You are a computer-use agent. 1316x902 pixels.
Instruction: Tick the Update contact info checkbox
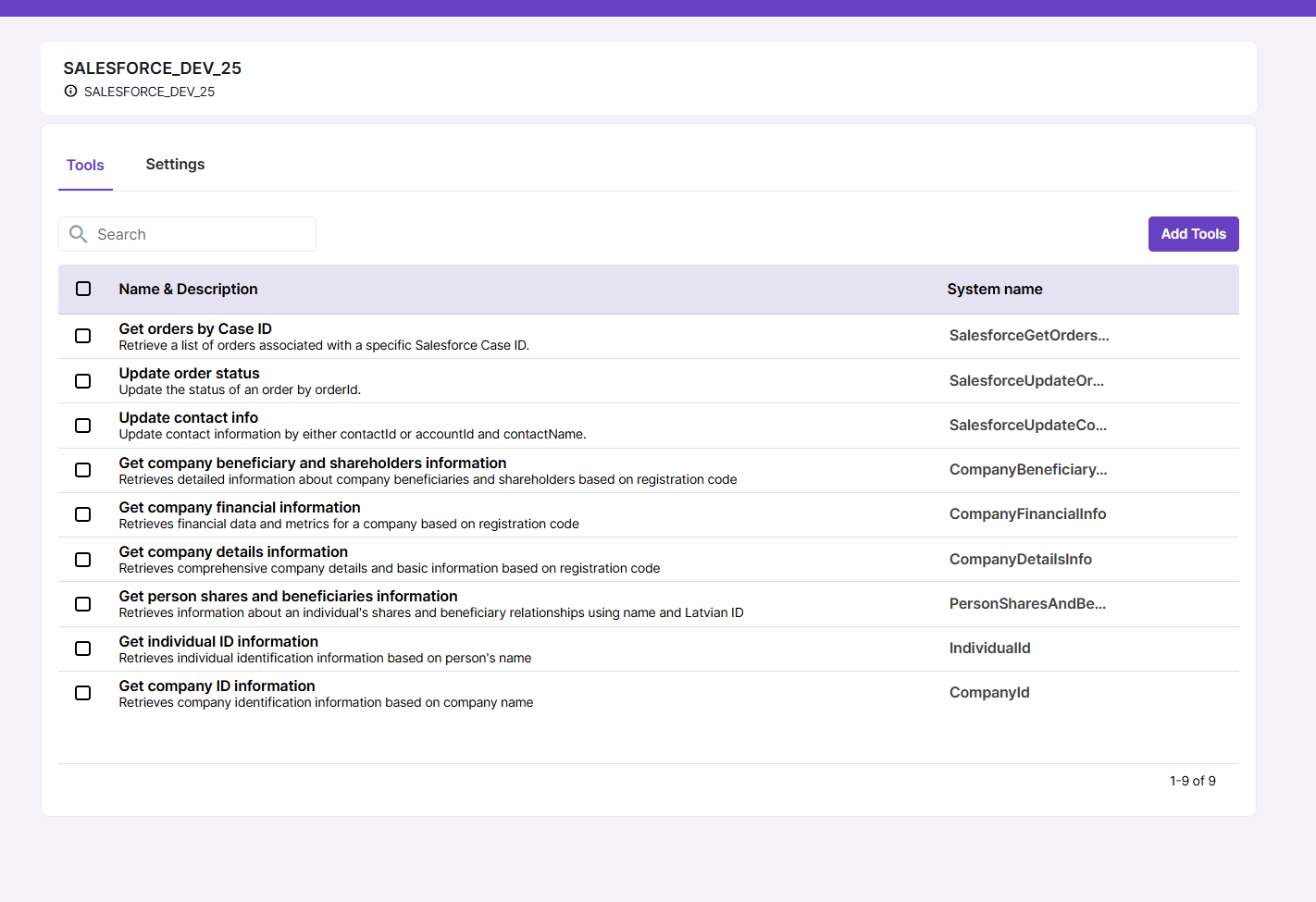pos(83,426)
